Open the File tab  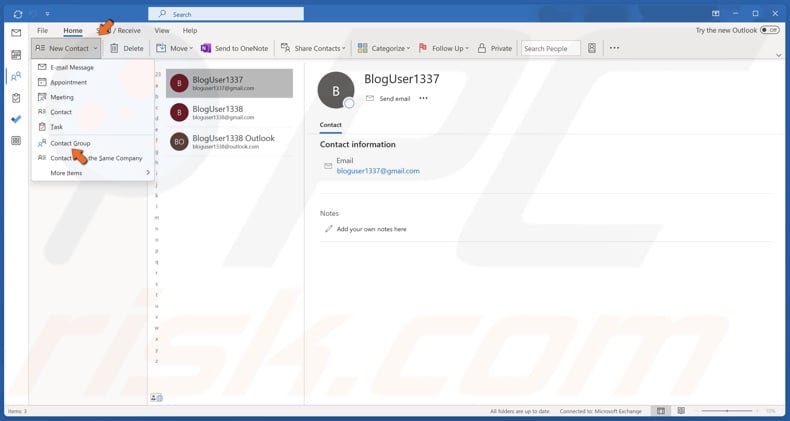click(42, 31)
